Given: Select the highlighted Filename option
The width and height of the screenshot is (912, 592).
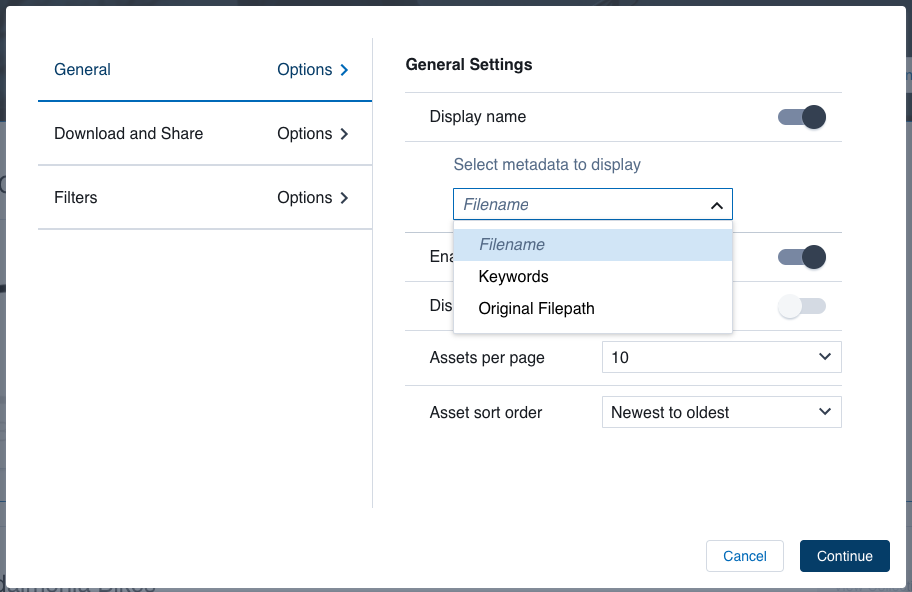Looking at the screenshot, I should [x=513, y=244].
